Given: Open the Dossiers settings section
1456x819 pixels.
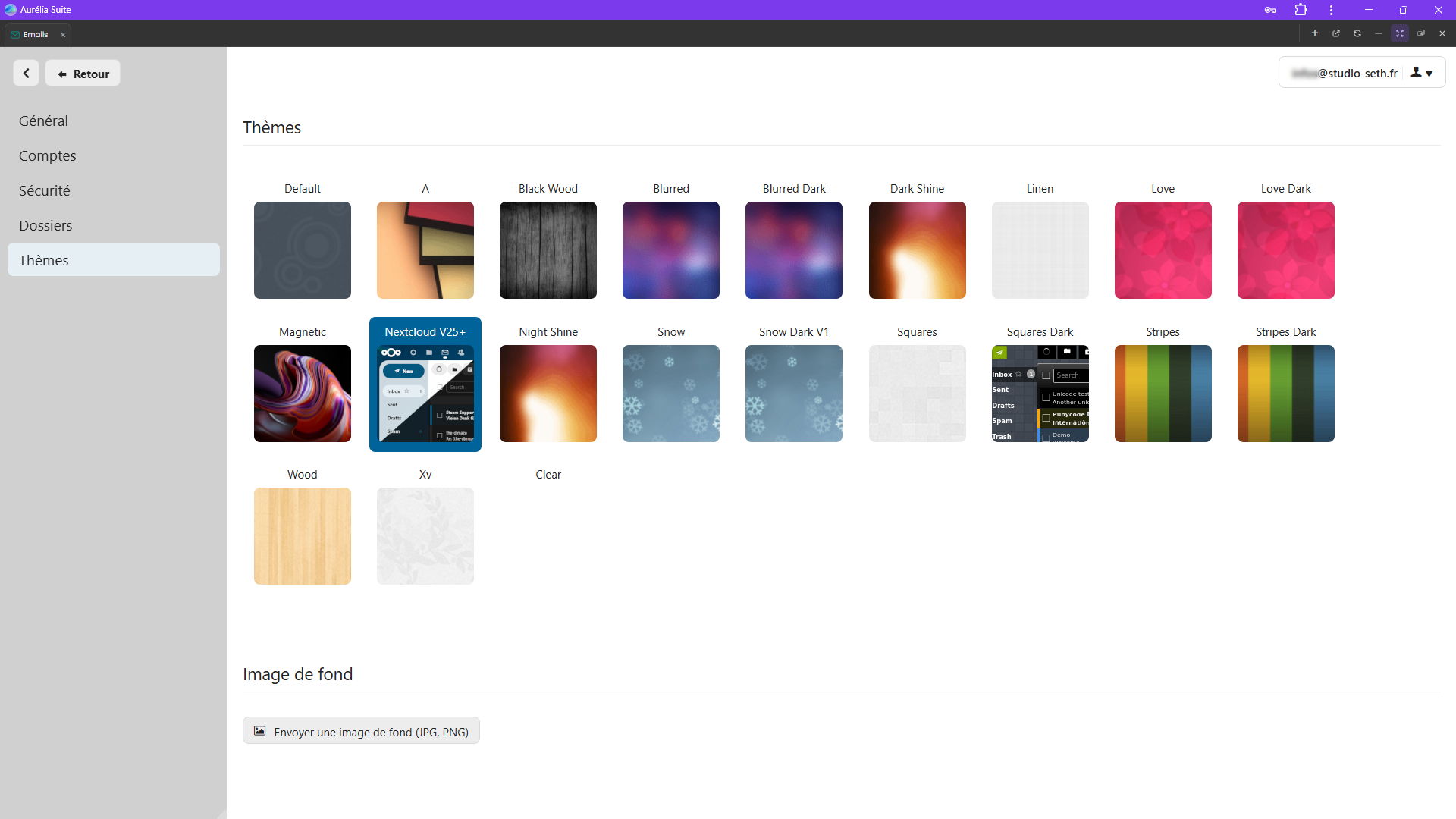Looking at the screenshot, I should [x=114, y=225].
